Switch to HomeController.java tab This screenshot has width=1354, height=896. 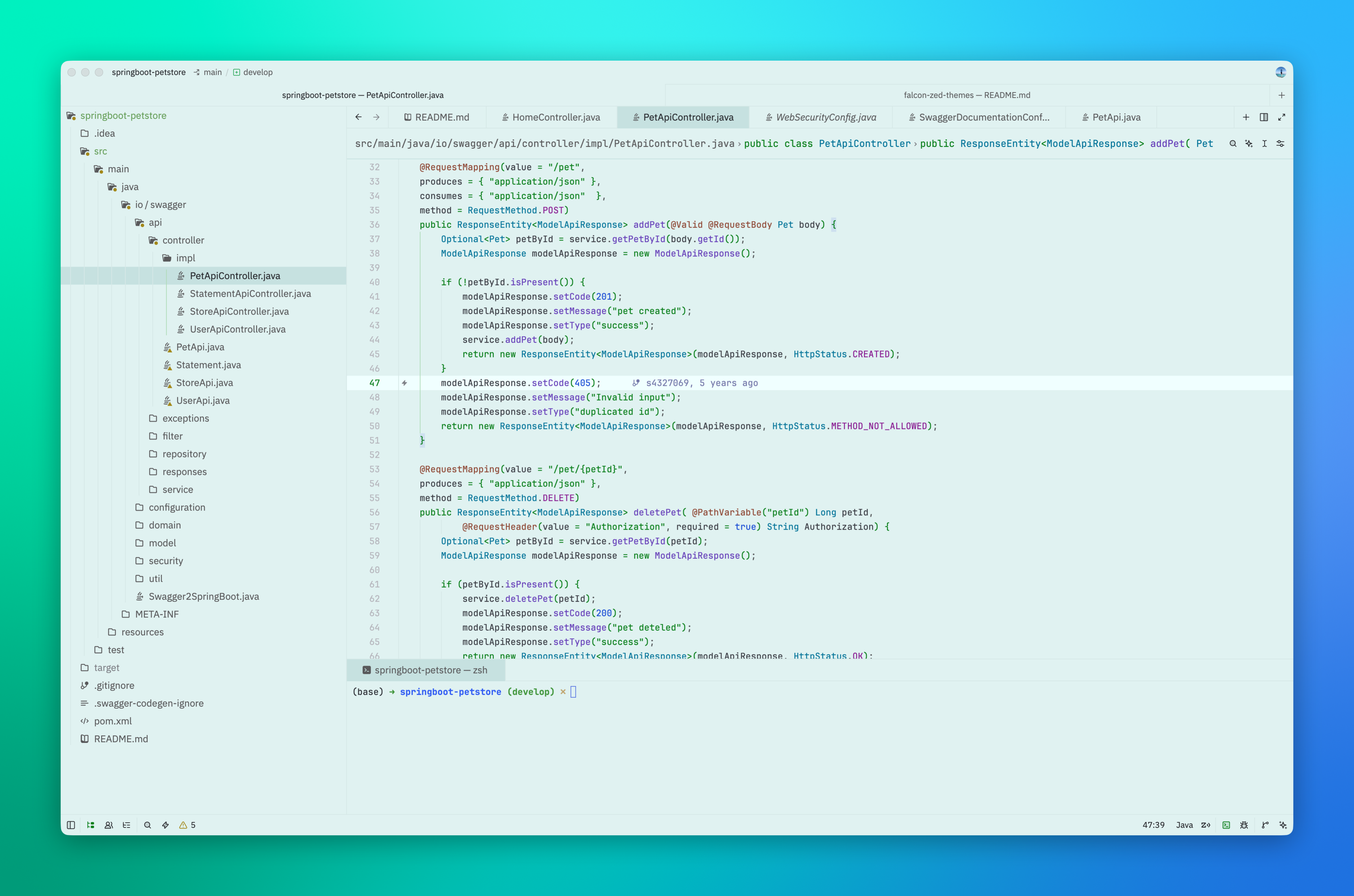551,117
